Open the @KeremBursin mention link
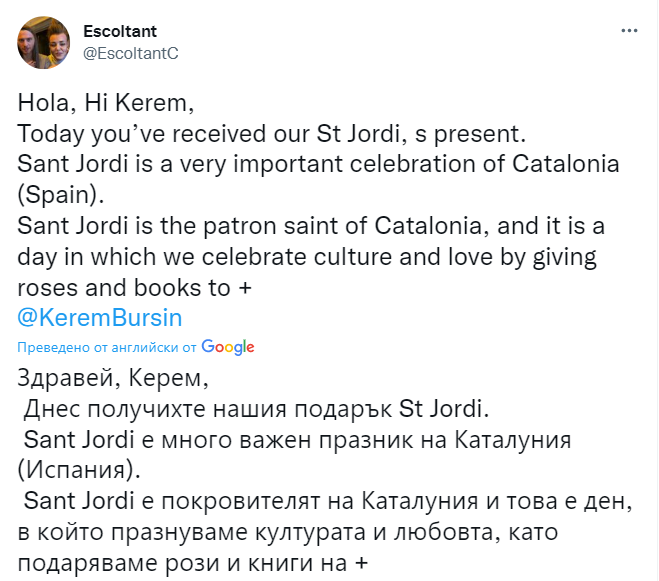This screenshot has width=659, height=581. point(103,316)
